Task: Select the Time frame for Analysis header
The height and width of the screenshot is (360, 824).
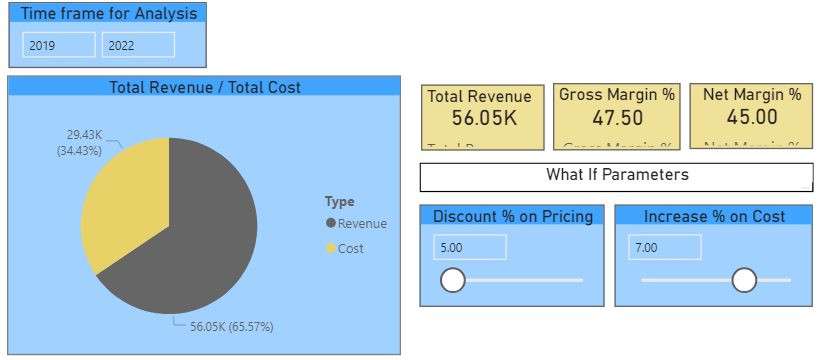Action: pos(108,13)
